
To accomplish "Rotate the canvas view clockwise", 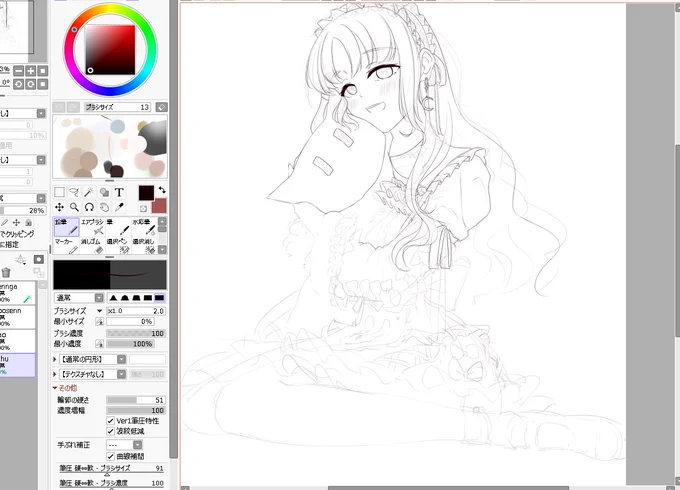I will tap(31, 84).
